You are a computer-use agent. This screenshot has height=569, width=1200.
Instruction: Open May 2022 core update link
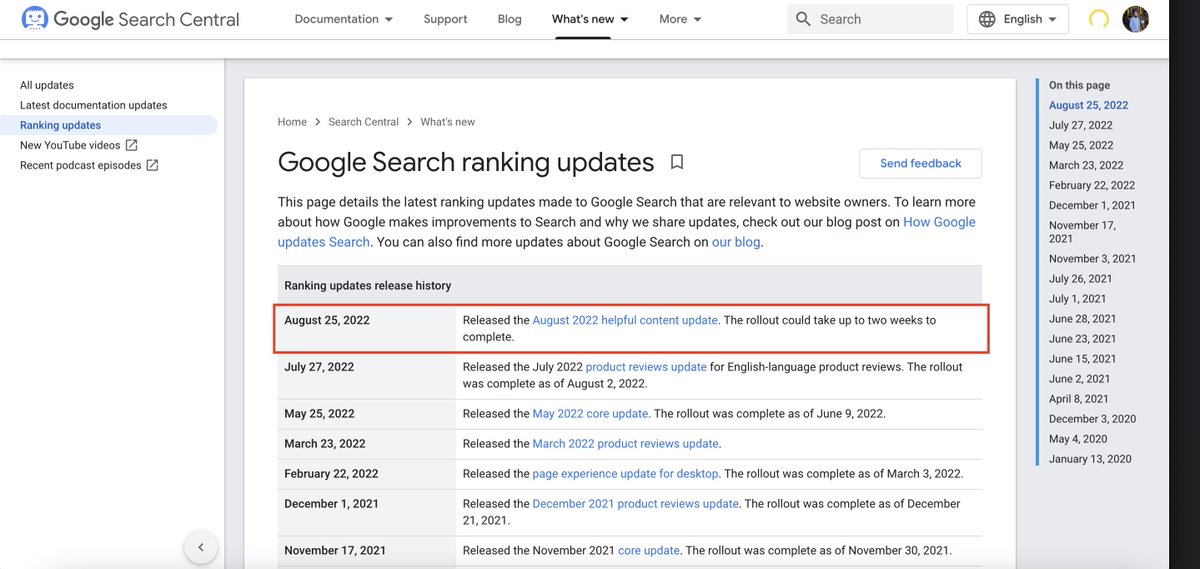(591, 413)
